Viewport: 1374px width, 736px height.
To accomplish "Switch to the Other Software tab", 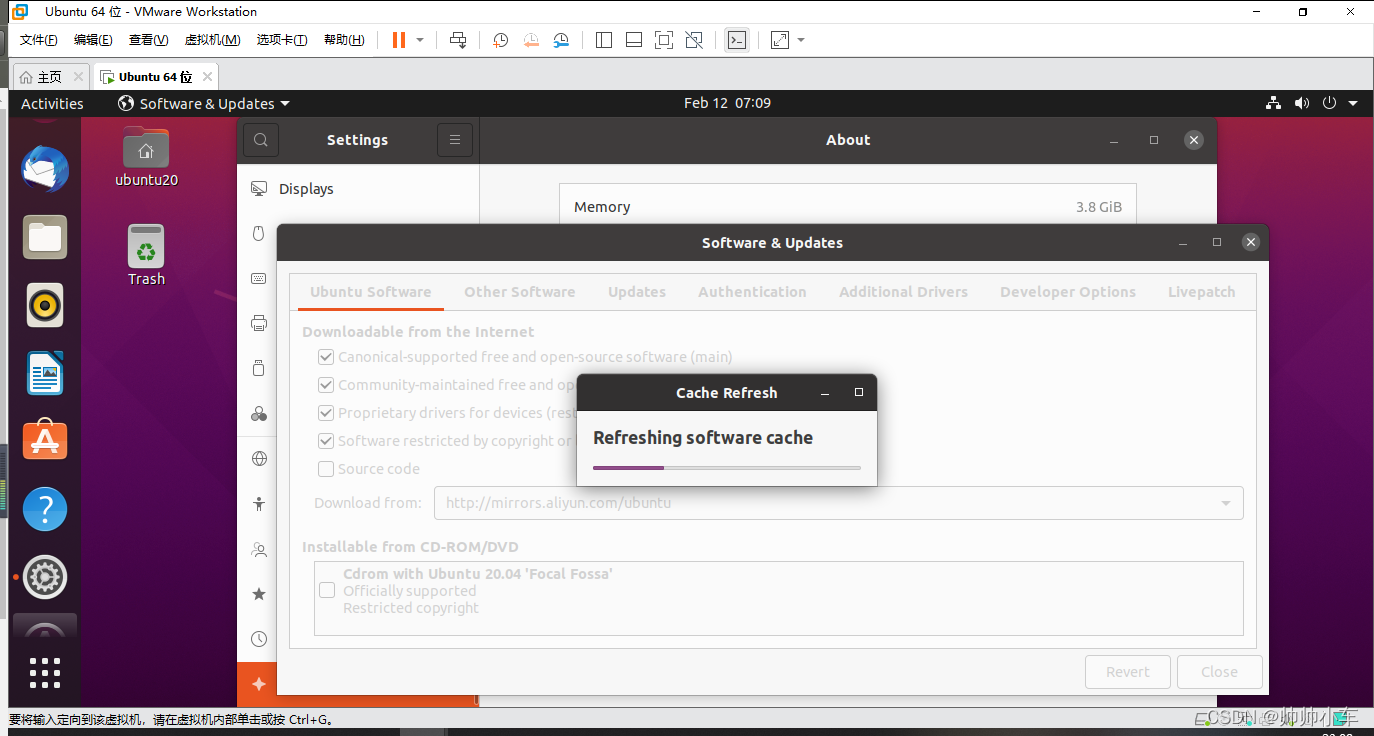I will point(519,292).
